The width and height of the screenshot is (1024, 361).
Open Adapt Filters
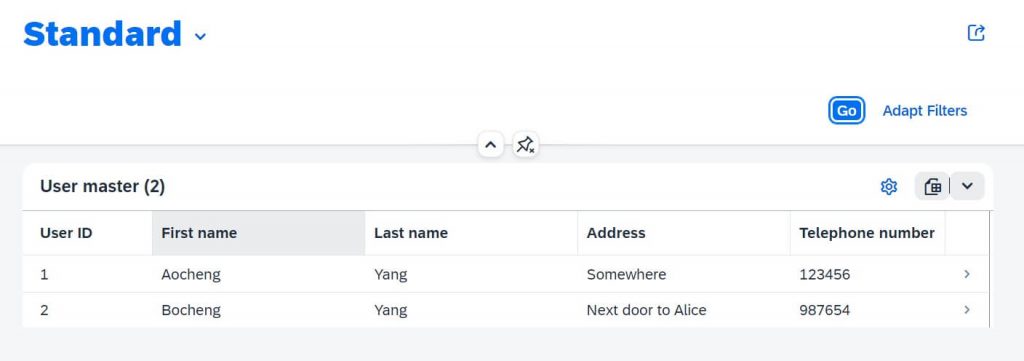click(x=925, y=110)
